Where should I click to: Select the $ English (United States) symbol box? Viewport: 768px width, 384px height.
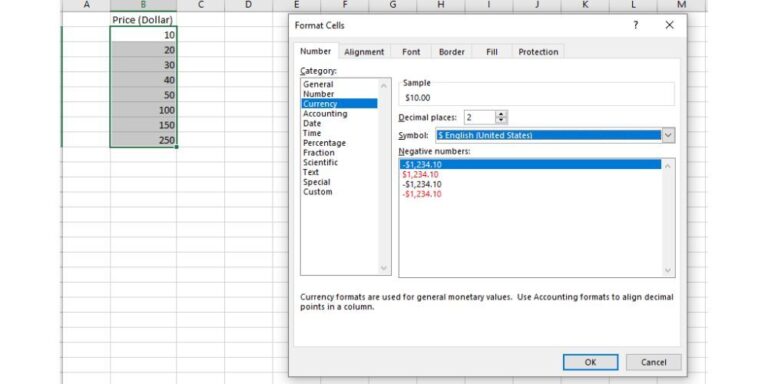549,135
